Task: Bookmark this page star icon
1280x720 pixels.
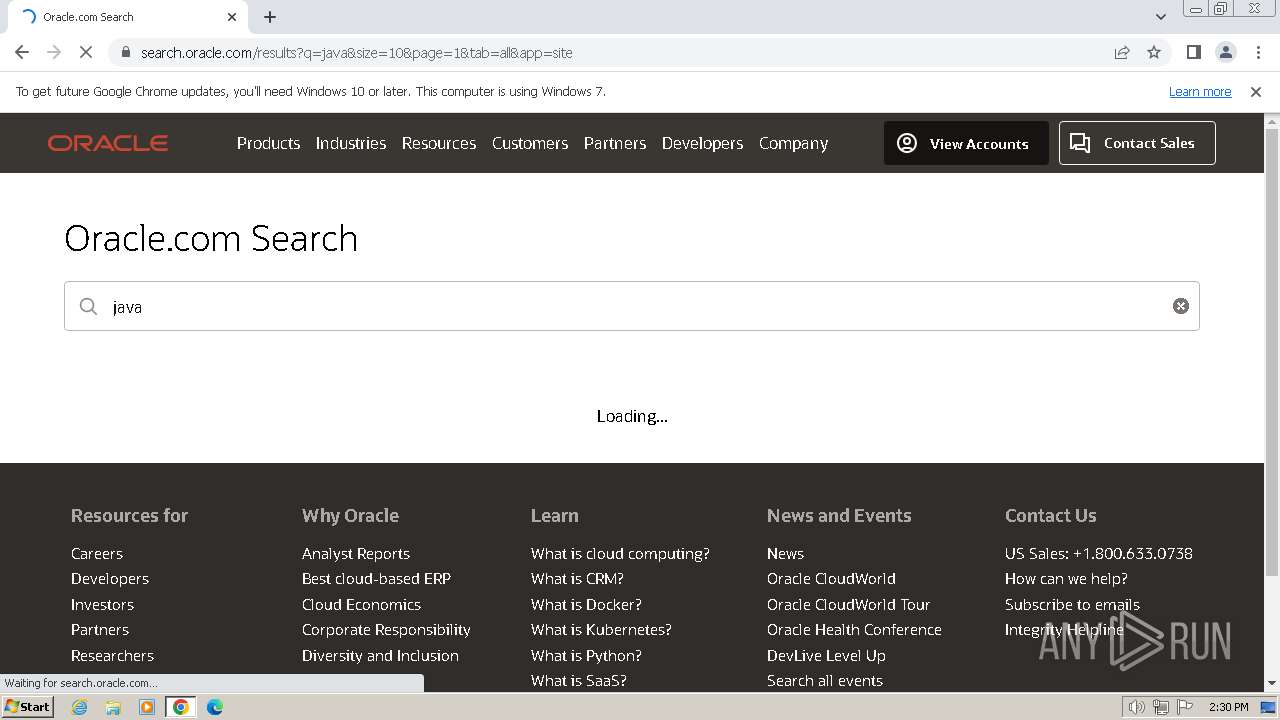Action: point(1154,52)
